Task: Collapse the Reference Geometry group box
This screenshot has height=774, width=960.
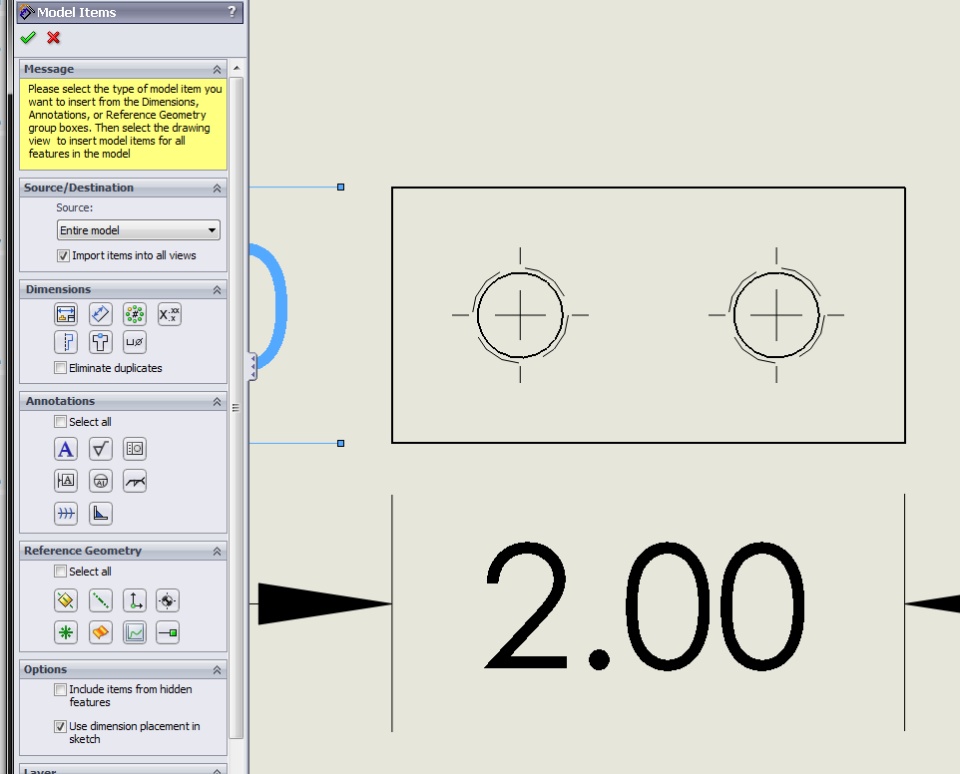Action: click(217, 551)
